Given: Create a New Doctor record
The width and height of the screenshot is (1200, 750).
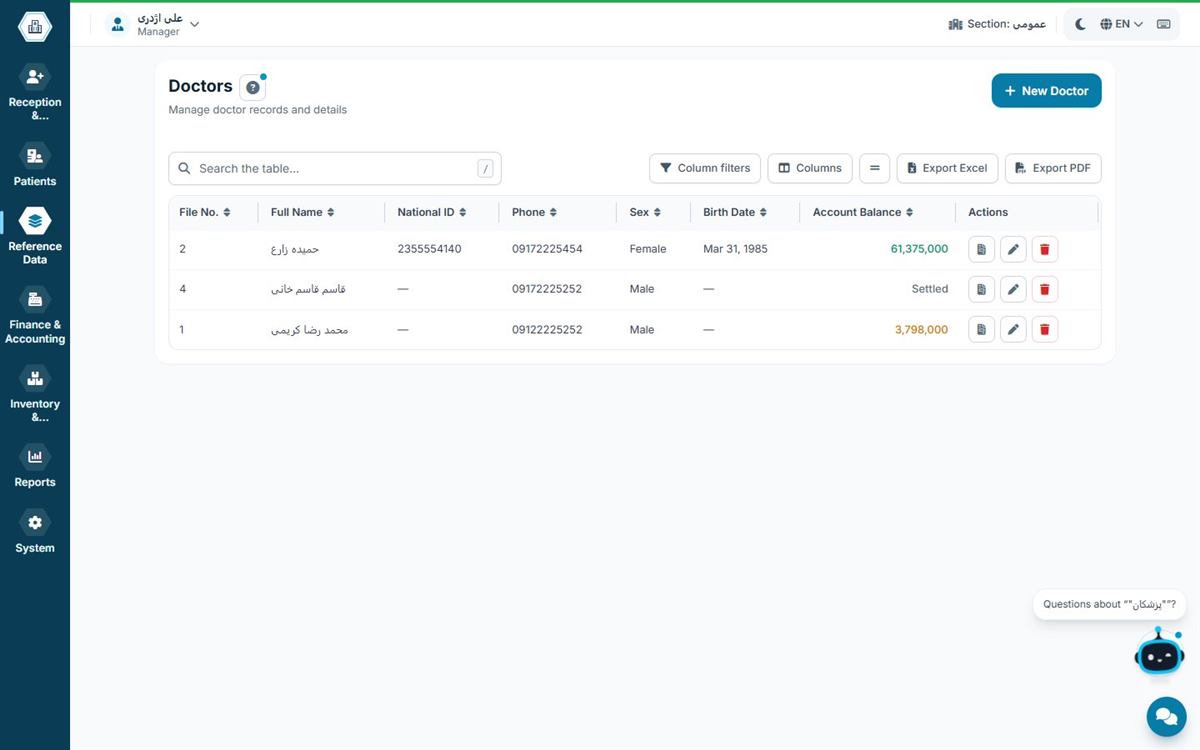Looking at the screenshot, I should point(1047,91).
